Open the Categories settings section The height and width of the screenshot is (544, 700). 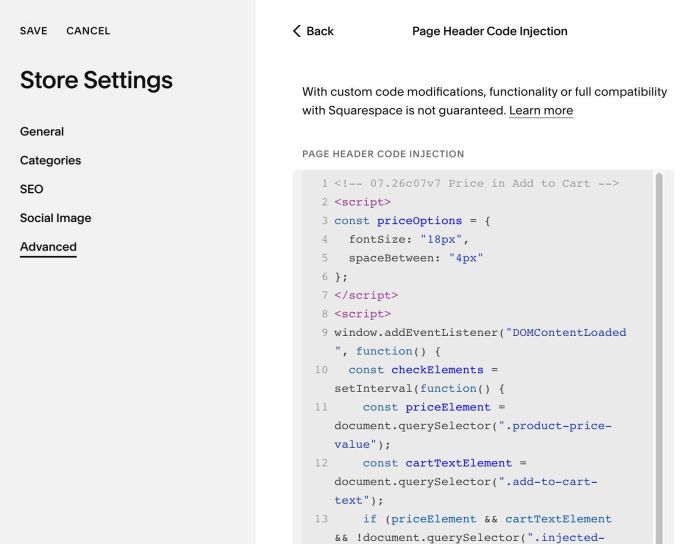[50, 160]
